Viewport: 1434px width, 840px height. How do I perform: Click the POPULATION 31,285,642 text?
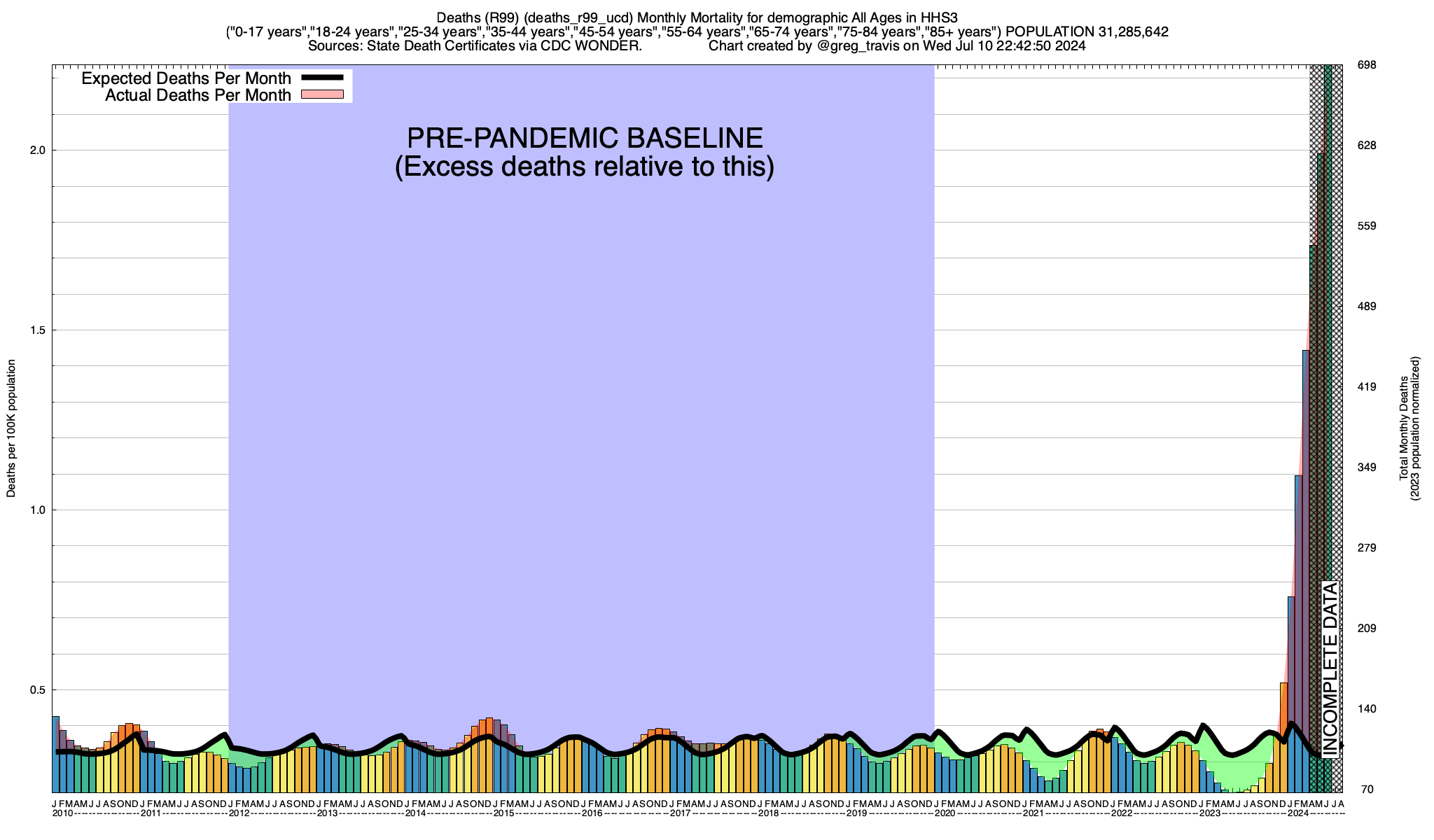[x=1087, y=31]
